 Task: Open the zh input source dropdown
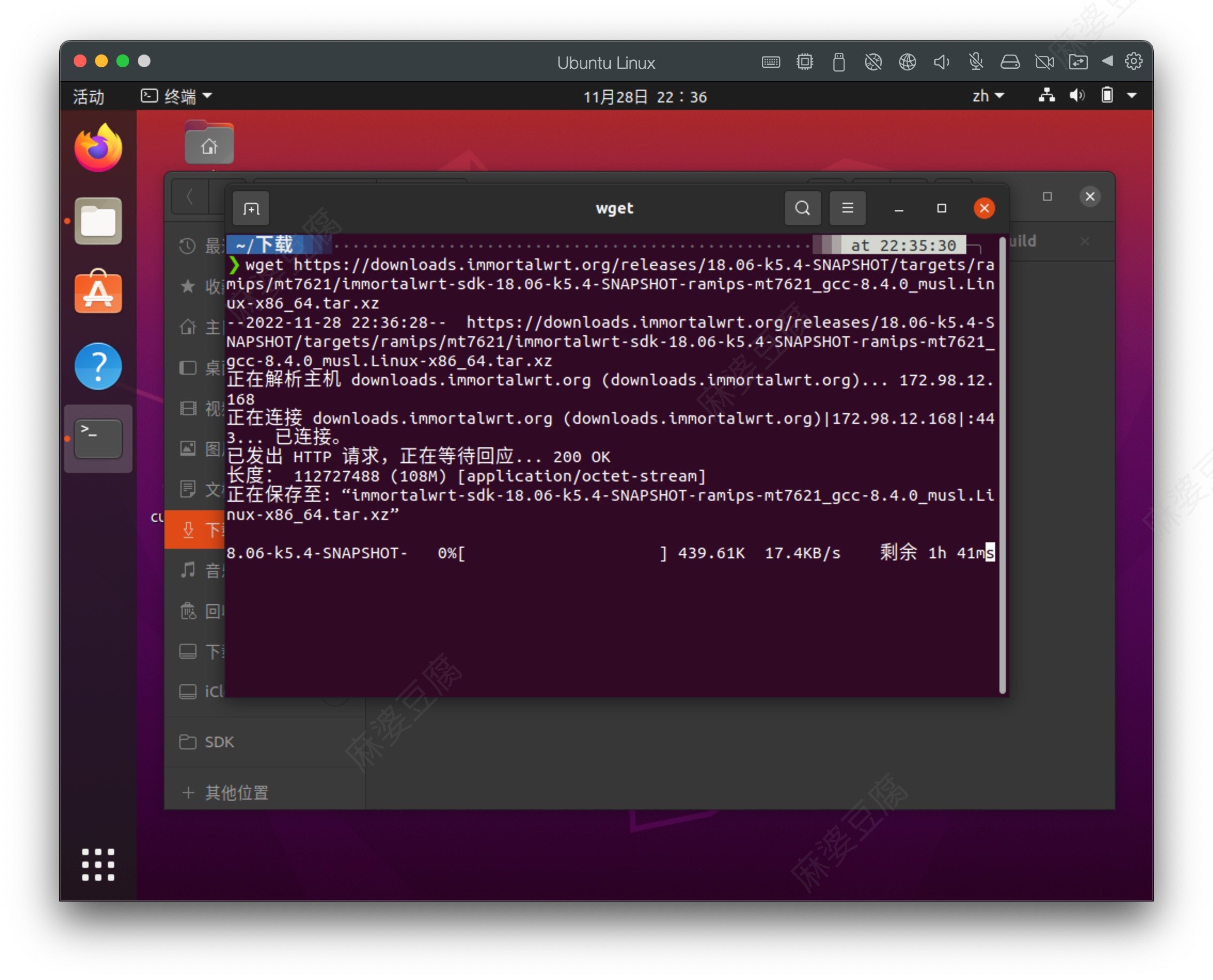[x=988, y=96]
